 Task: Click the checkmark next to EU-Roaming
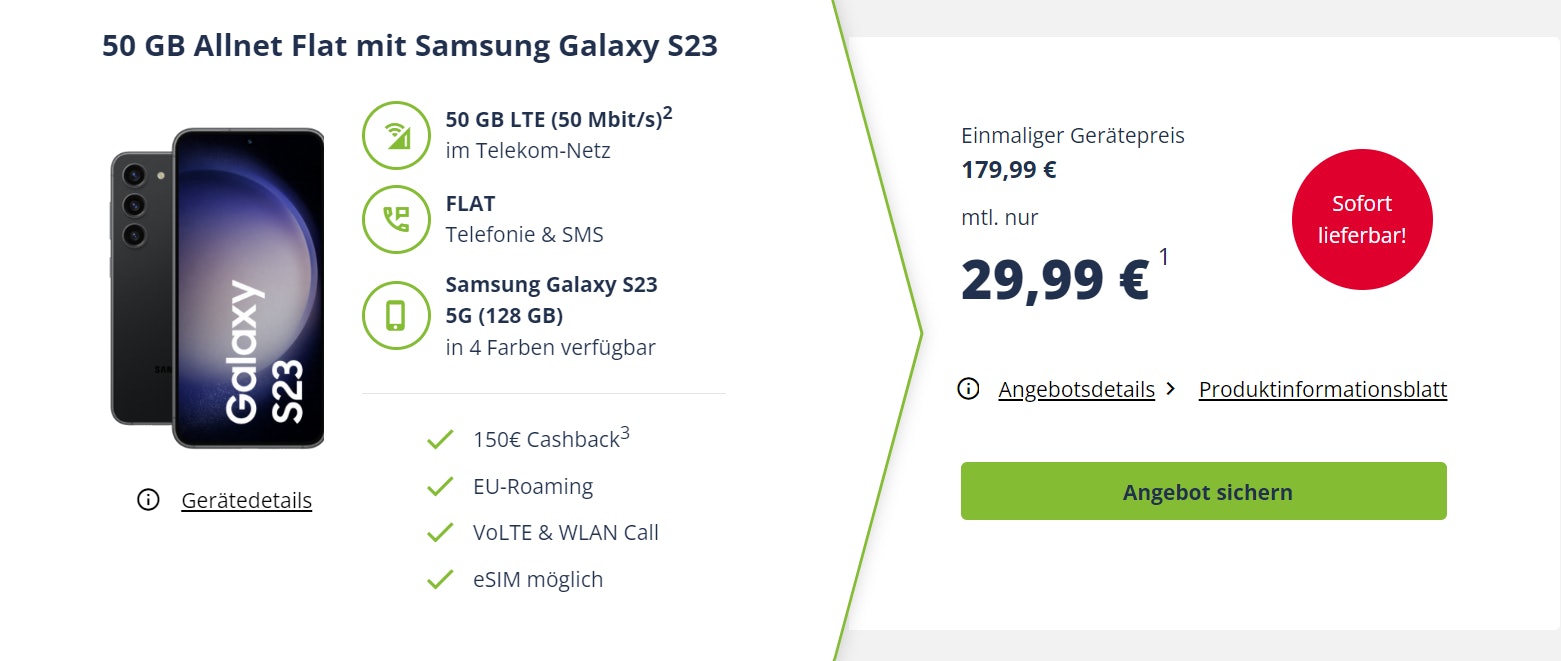click(440, 485)
